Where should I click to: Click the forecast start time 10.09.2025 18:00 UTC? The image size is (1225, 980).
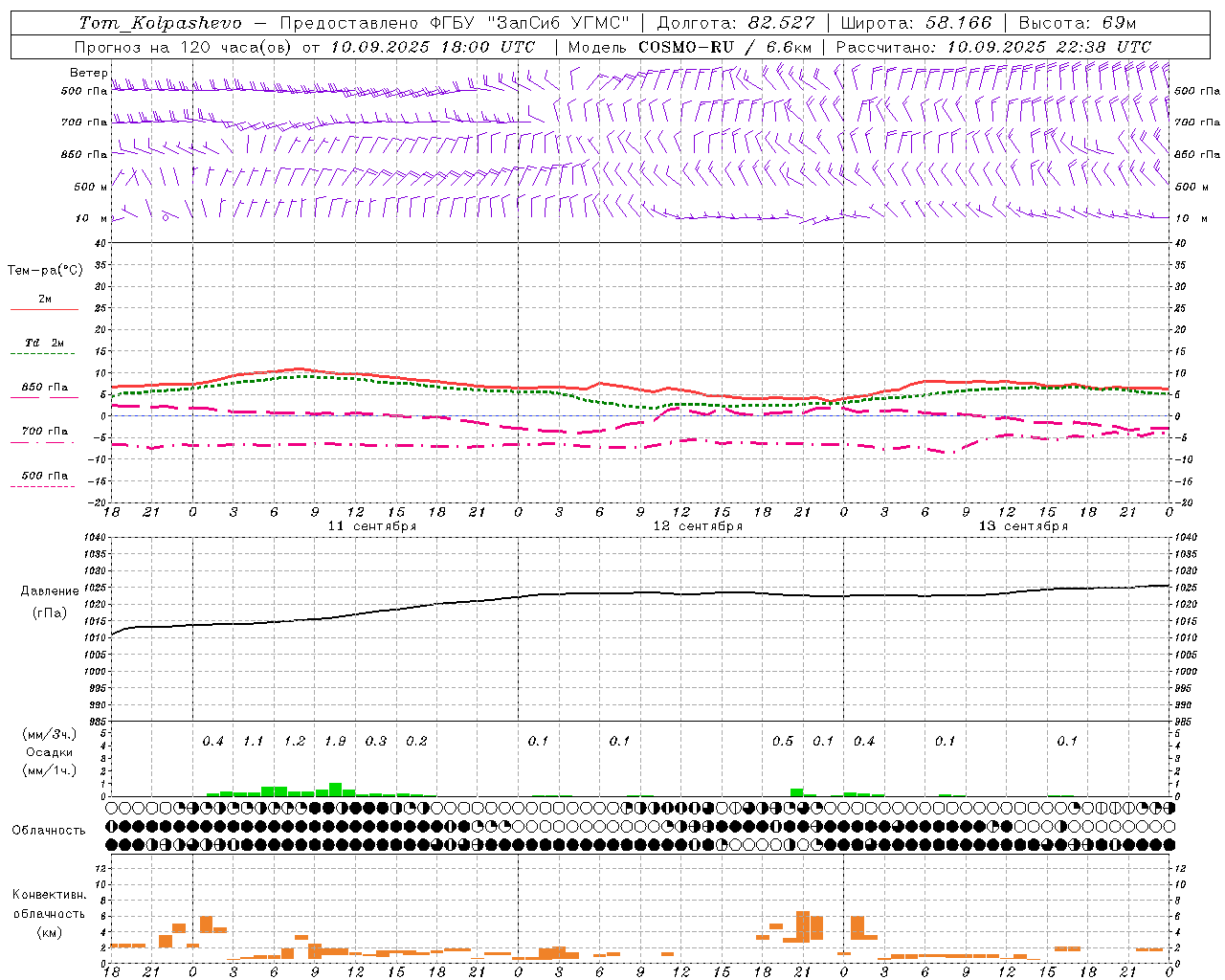(x=433, y=47)
